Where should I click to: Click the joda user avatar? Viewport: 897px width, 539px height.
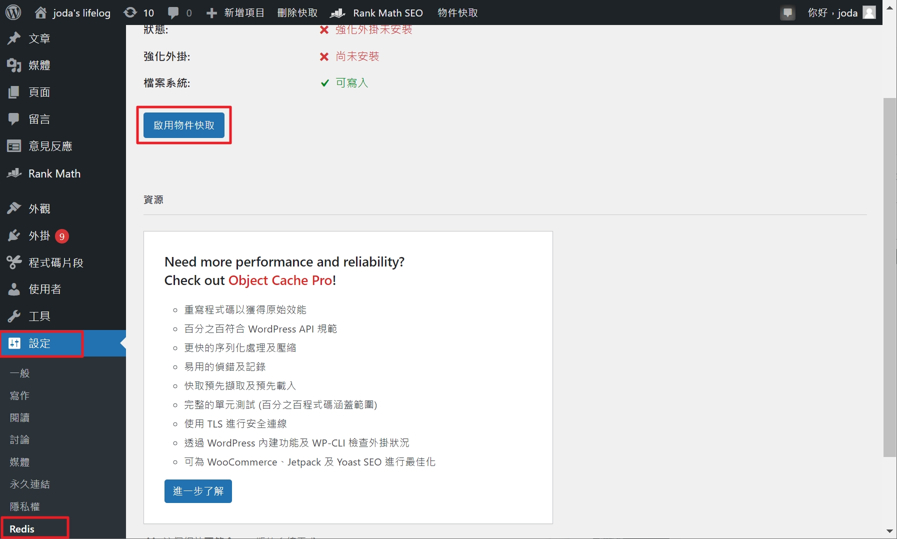coord(869,12)
